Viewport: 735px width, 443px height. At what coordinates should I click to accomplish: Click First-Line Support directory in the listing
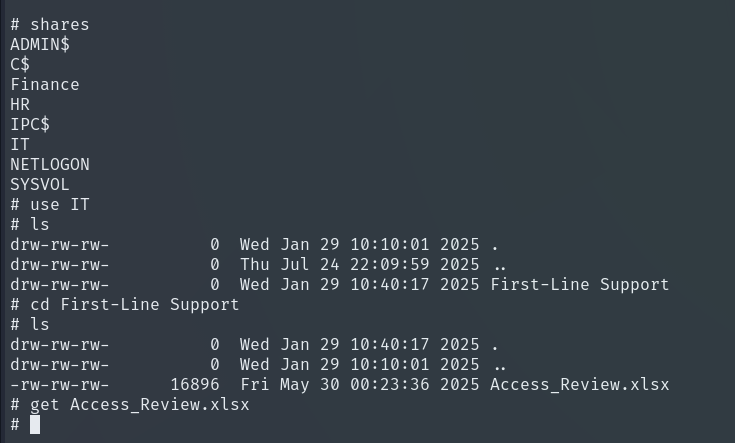[579, 284]
